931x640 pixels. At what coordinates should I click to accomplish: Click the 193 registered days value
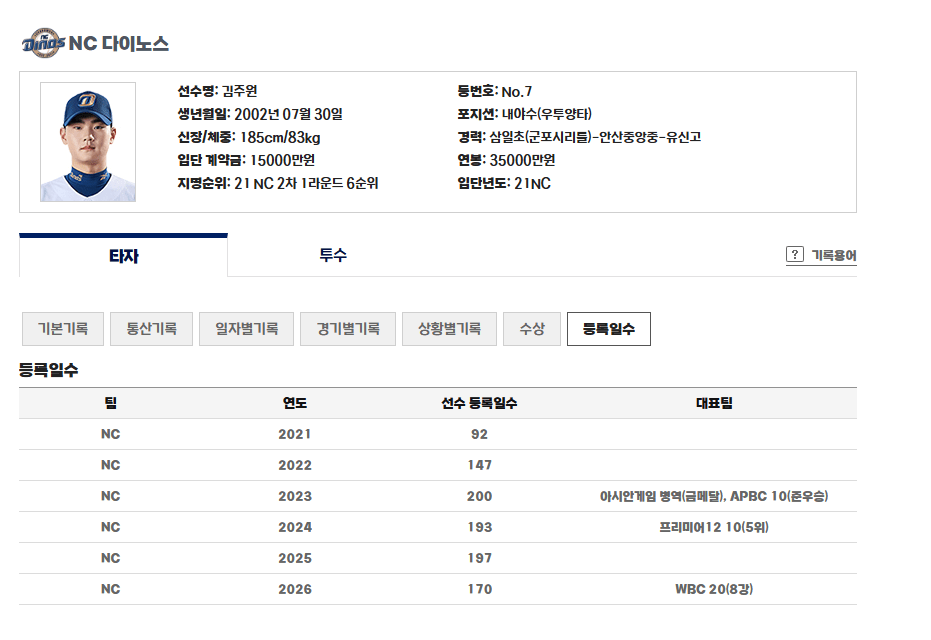pos(480,527)
